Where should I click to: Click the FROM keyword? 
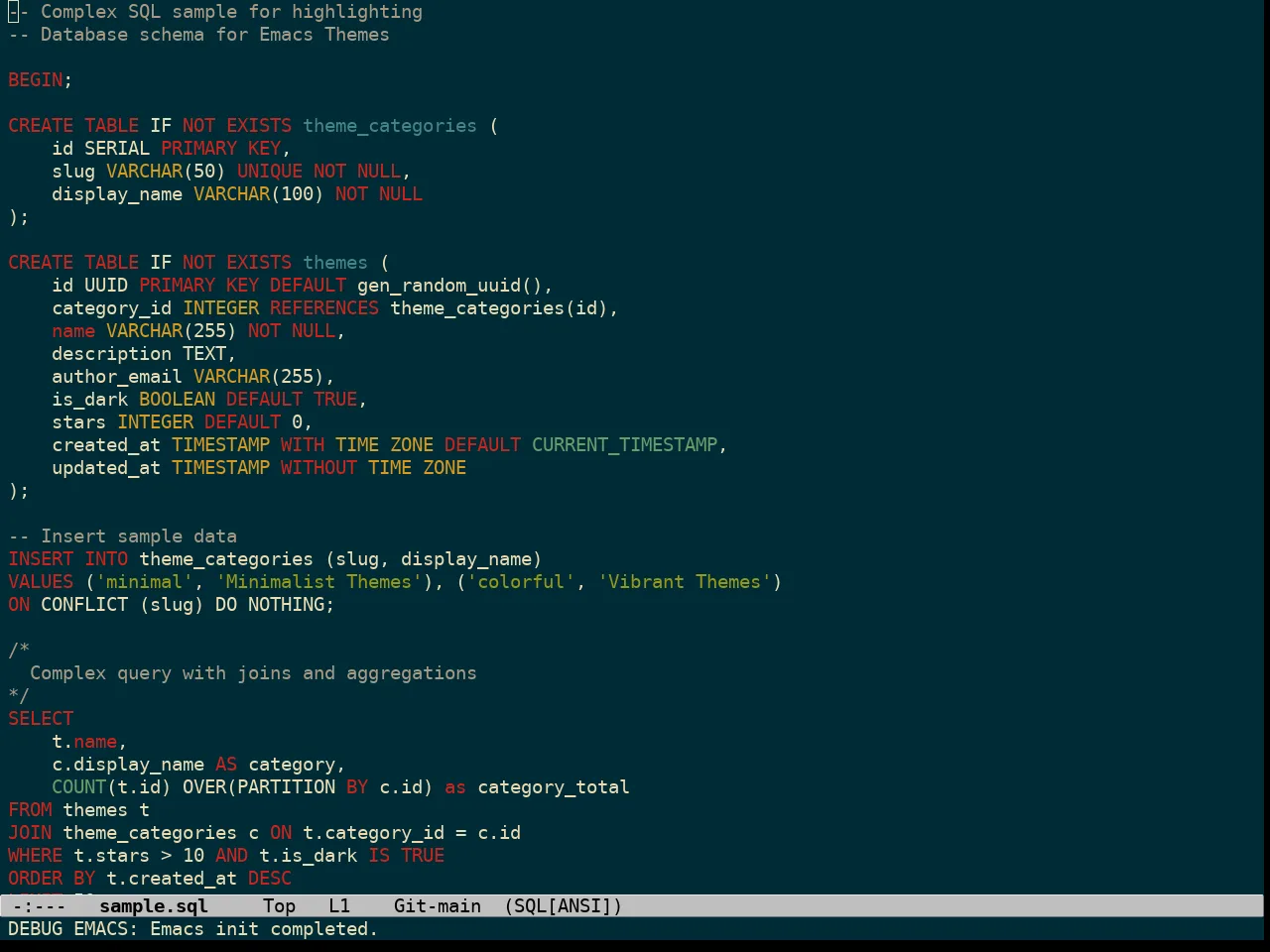[30, 809]
